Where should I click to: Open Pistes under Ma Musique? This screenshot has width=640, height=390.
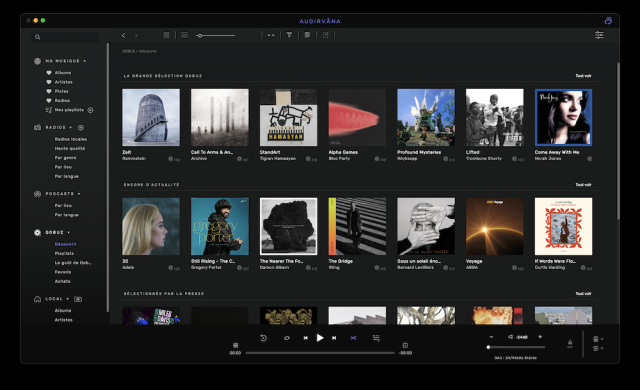(62, 91)
